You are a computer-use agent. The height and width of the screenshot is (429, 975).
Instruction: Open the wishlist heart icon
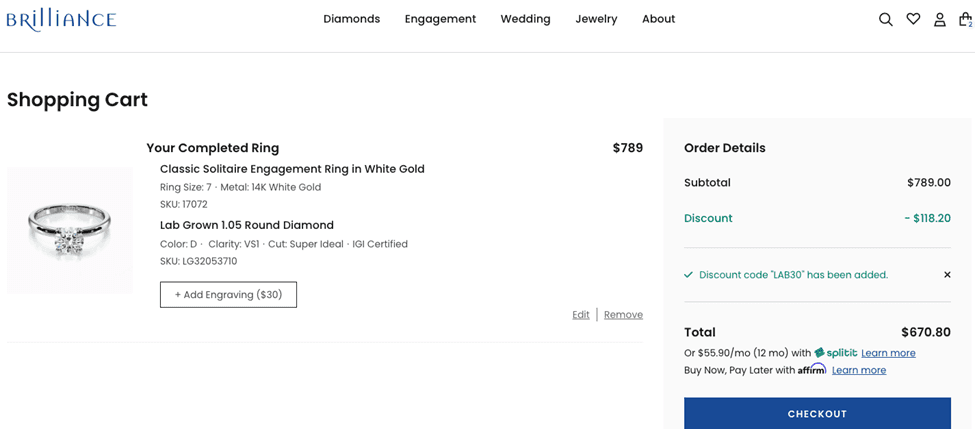point(913,19)
